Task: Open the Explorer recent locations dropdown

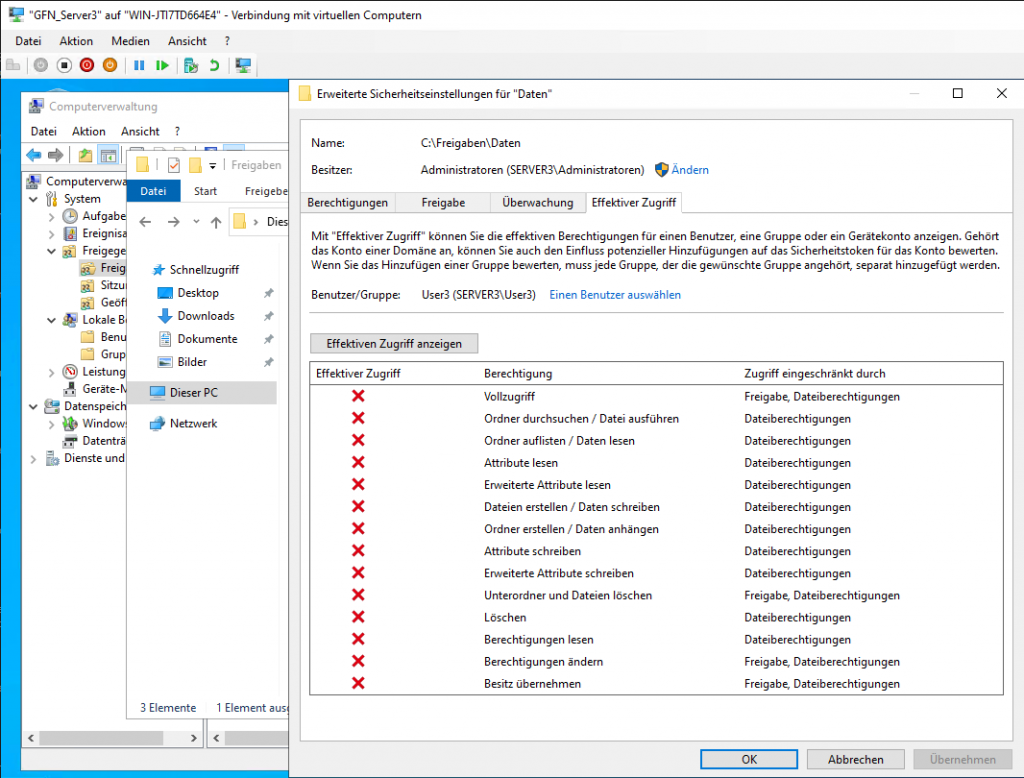Action: [196, 221]
